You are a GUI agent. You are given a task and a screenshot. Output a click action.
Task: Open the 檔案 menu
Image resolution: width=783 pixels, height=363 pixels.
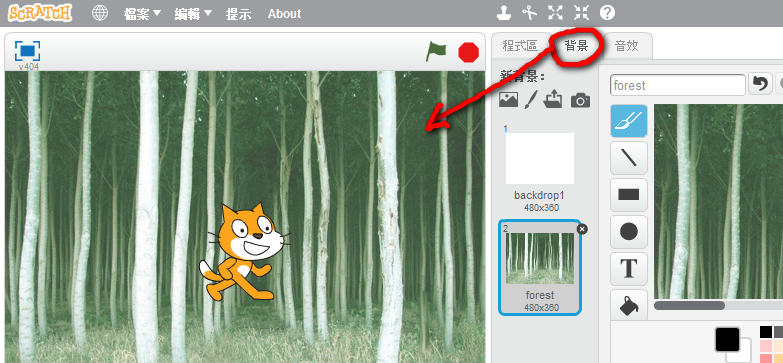point(142,13)
